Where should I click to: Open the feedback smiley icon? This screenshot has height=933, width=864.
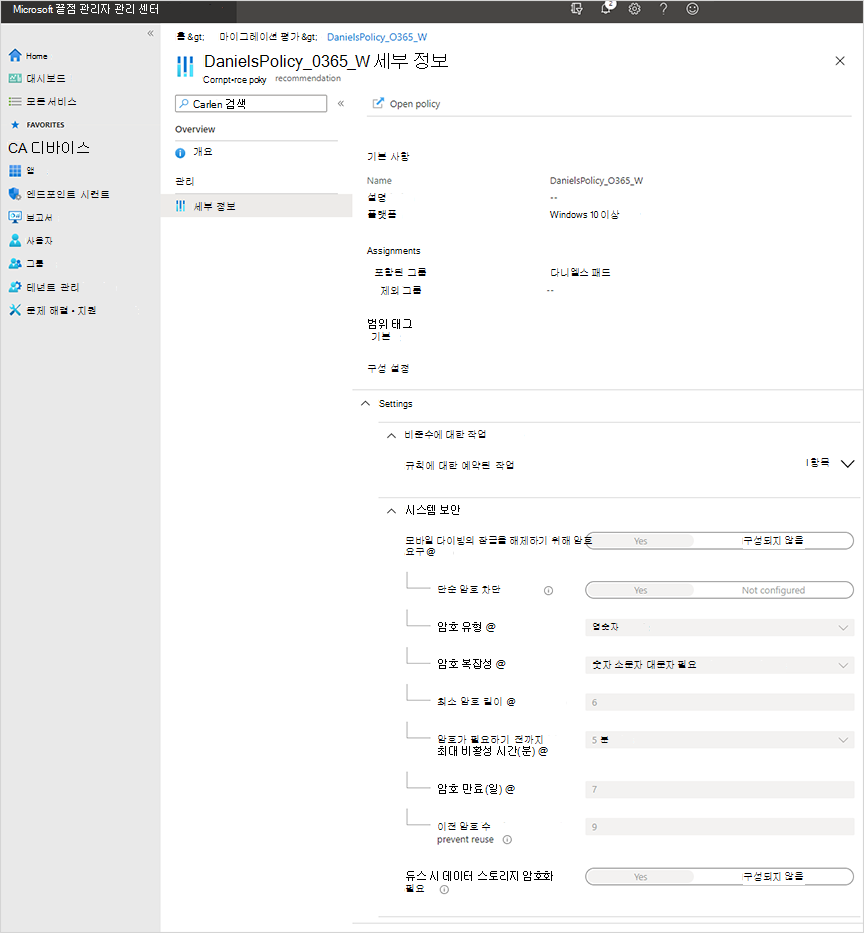pos(692,9)
